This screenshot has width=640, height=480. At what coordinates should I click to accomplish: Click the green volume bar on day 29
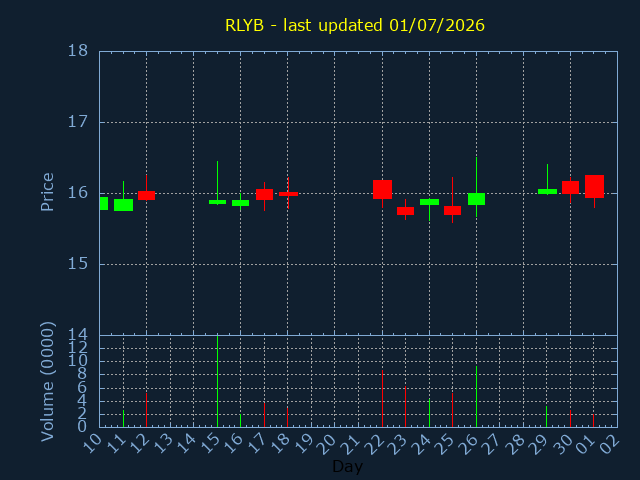pyautogui.click(x=547, y=416)
